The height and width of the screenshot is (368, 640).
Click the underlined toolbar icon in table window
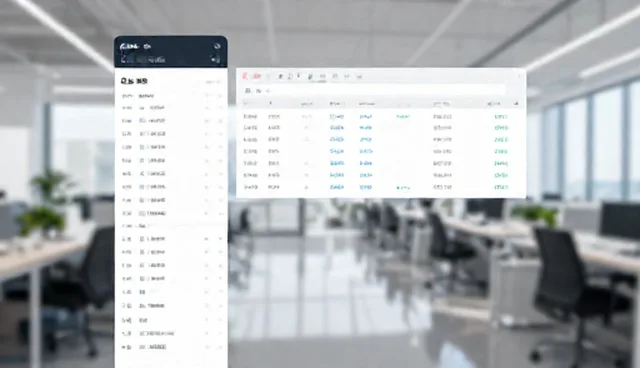coord(322,76)
